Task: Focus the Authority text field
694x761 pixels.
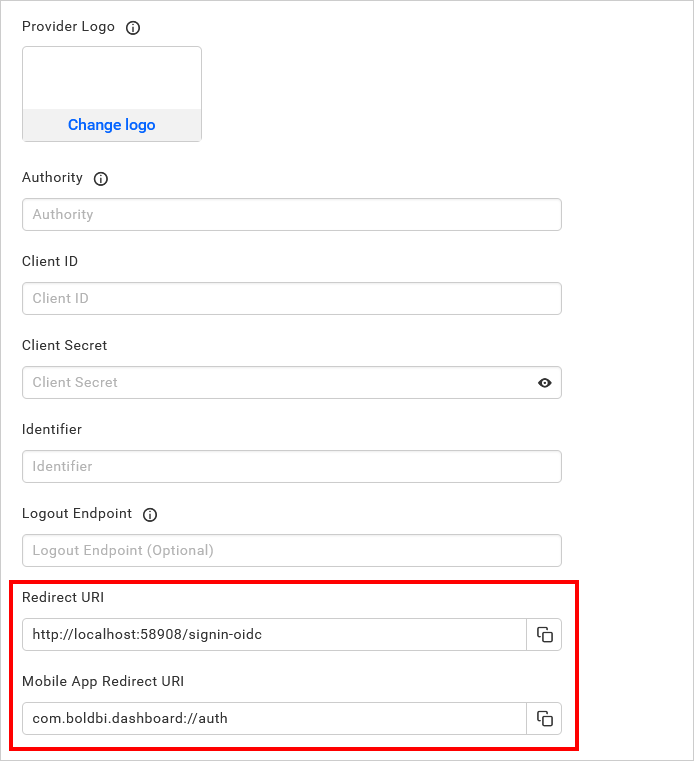Action: point(291,215)
